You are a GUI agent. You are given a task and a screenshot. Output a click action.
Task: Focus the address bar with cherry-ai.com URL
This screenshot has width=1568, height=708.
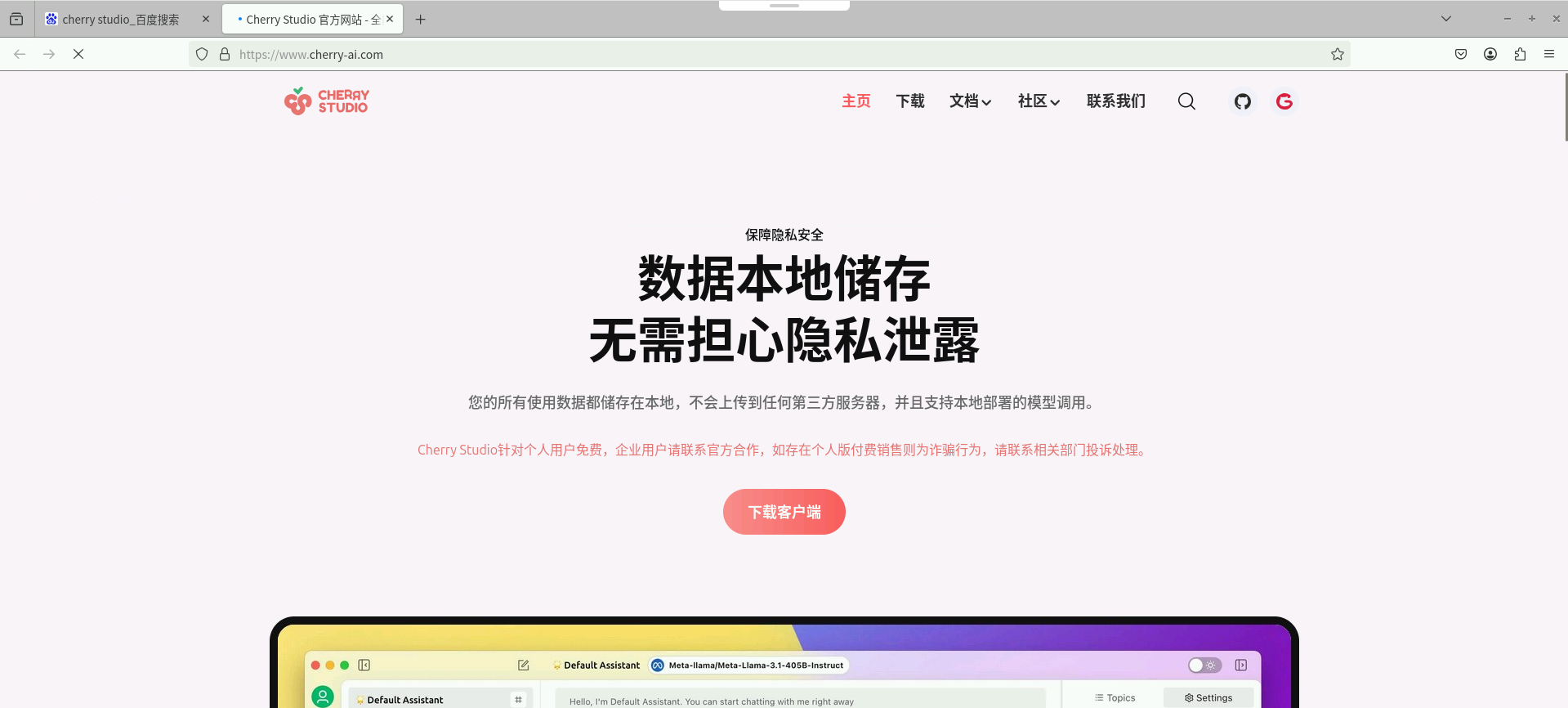(768, 54)
